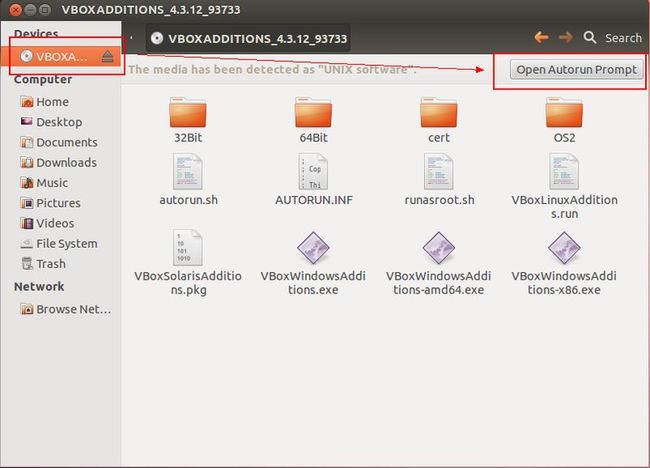Close the window with red button

pos(16,9)
